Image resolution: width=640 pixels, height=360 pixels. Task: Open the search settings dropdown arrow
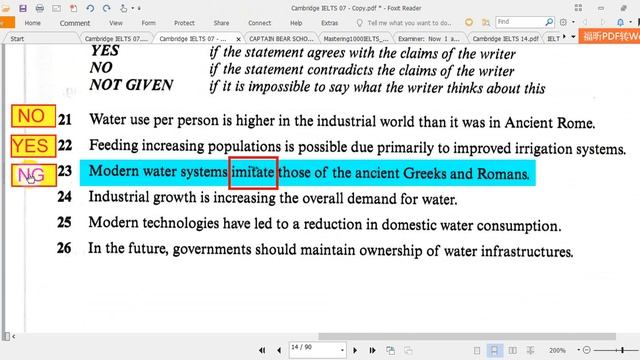573,22
